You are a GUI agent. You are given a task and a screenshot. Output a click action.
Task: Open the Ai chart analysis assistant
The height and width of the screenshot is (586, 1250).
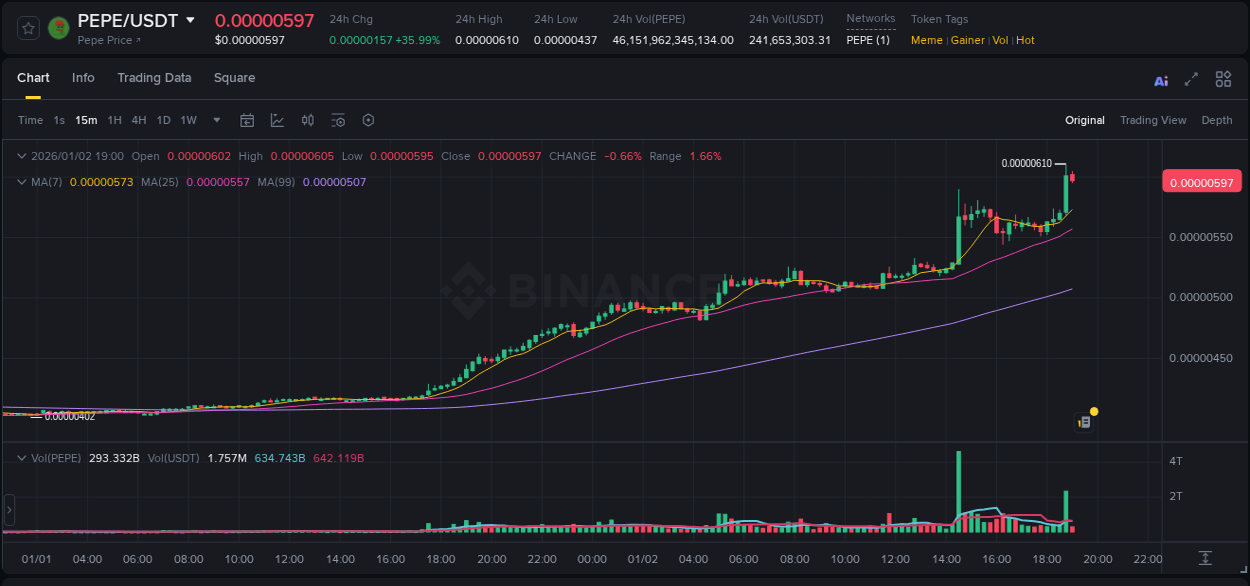(x=1161, y=79)
